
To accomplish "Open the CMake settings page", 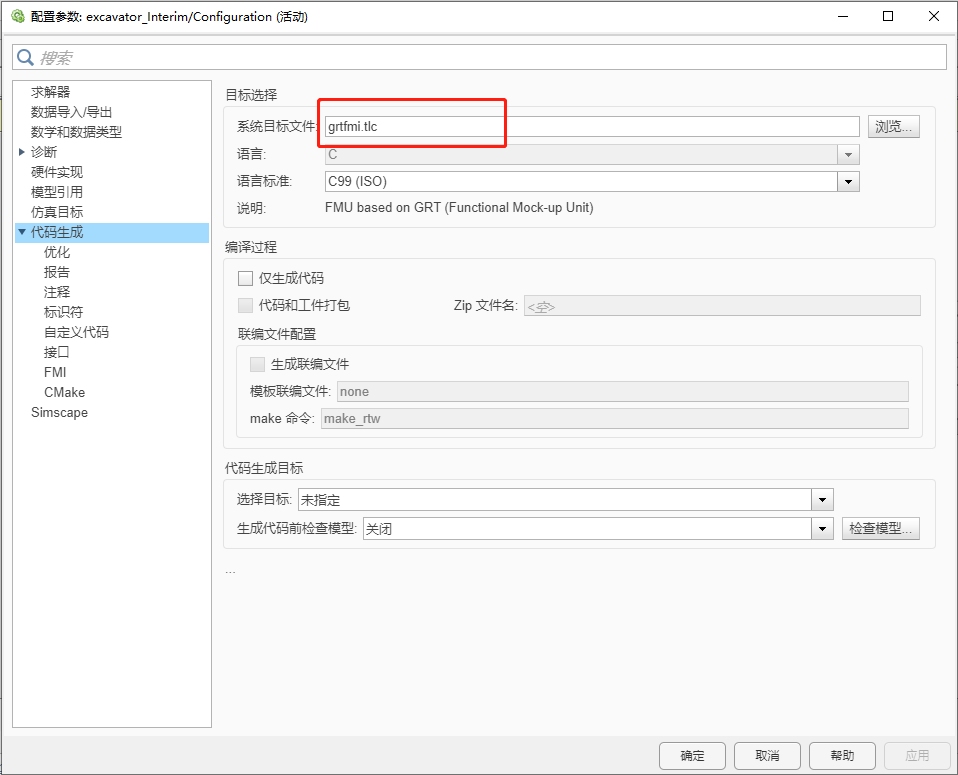I will click(x=64, y=392).
